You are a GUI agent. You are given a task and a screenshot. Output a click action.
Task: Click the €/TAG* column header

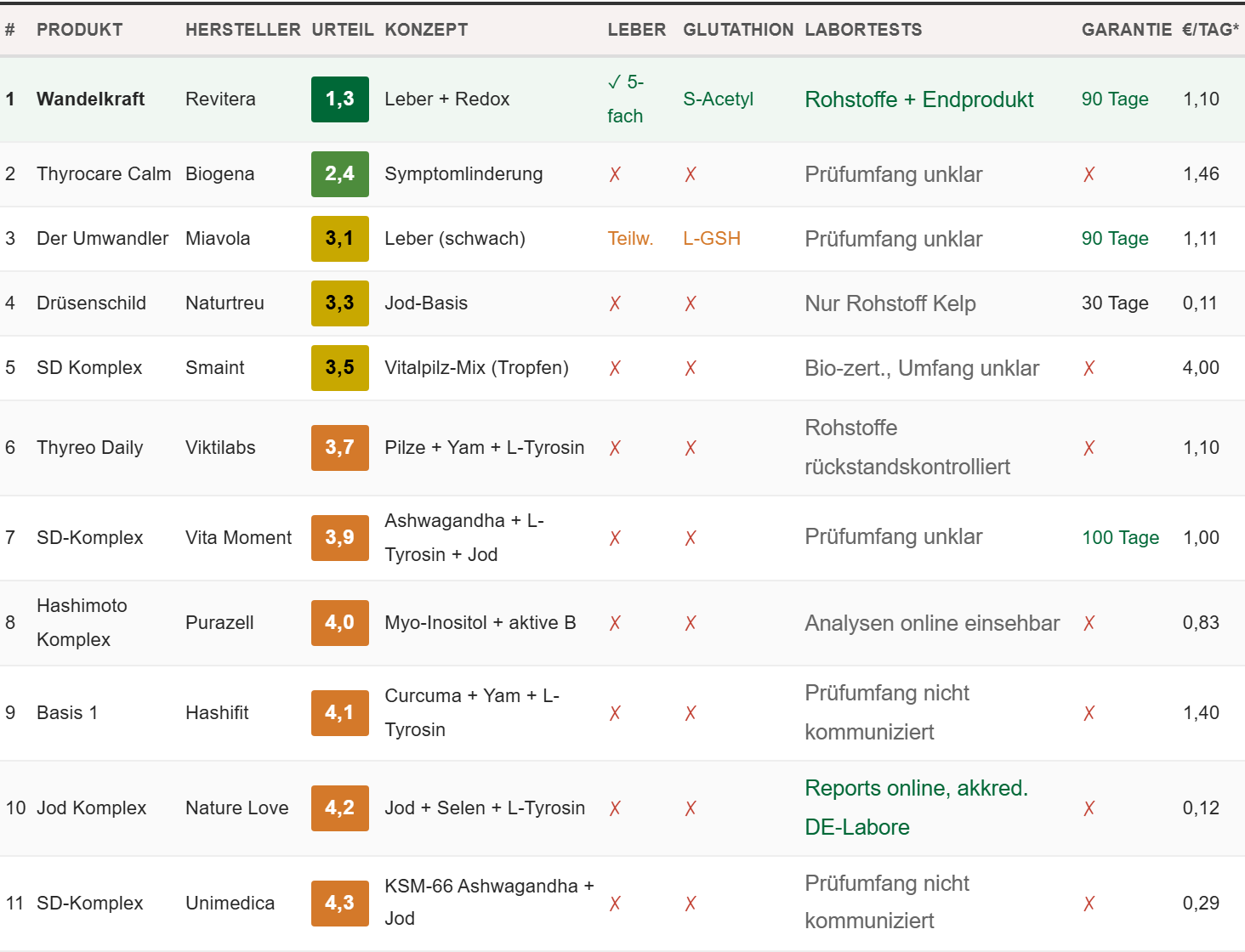coord(1211,30)
